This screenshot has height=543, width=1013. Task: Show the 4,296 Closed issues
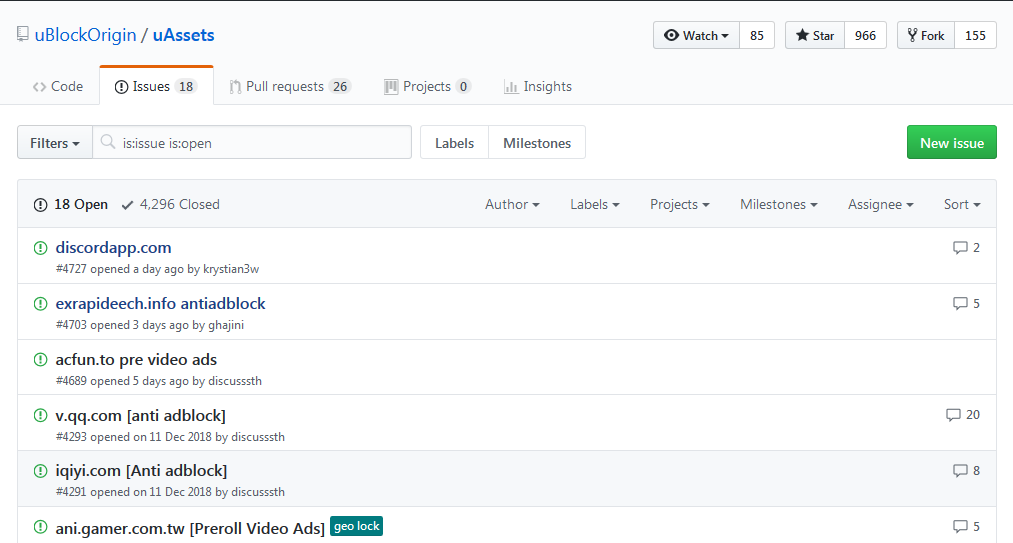(171, 205)
